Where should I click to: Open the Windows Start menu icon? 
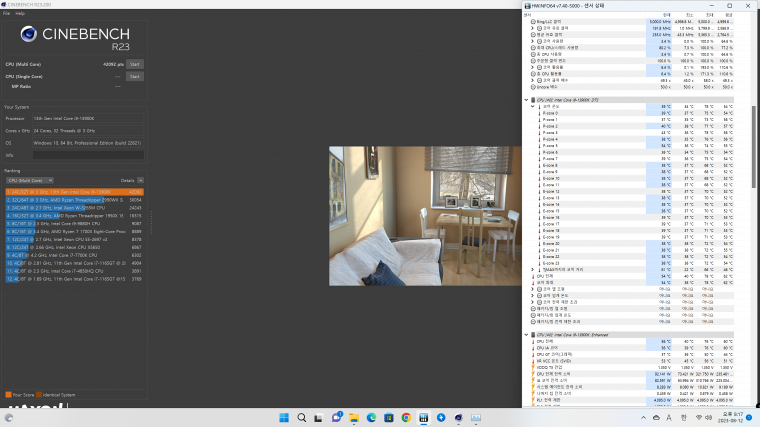(x=284, y=417)
